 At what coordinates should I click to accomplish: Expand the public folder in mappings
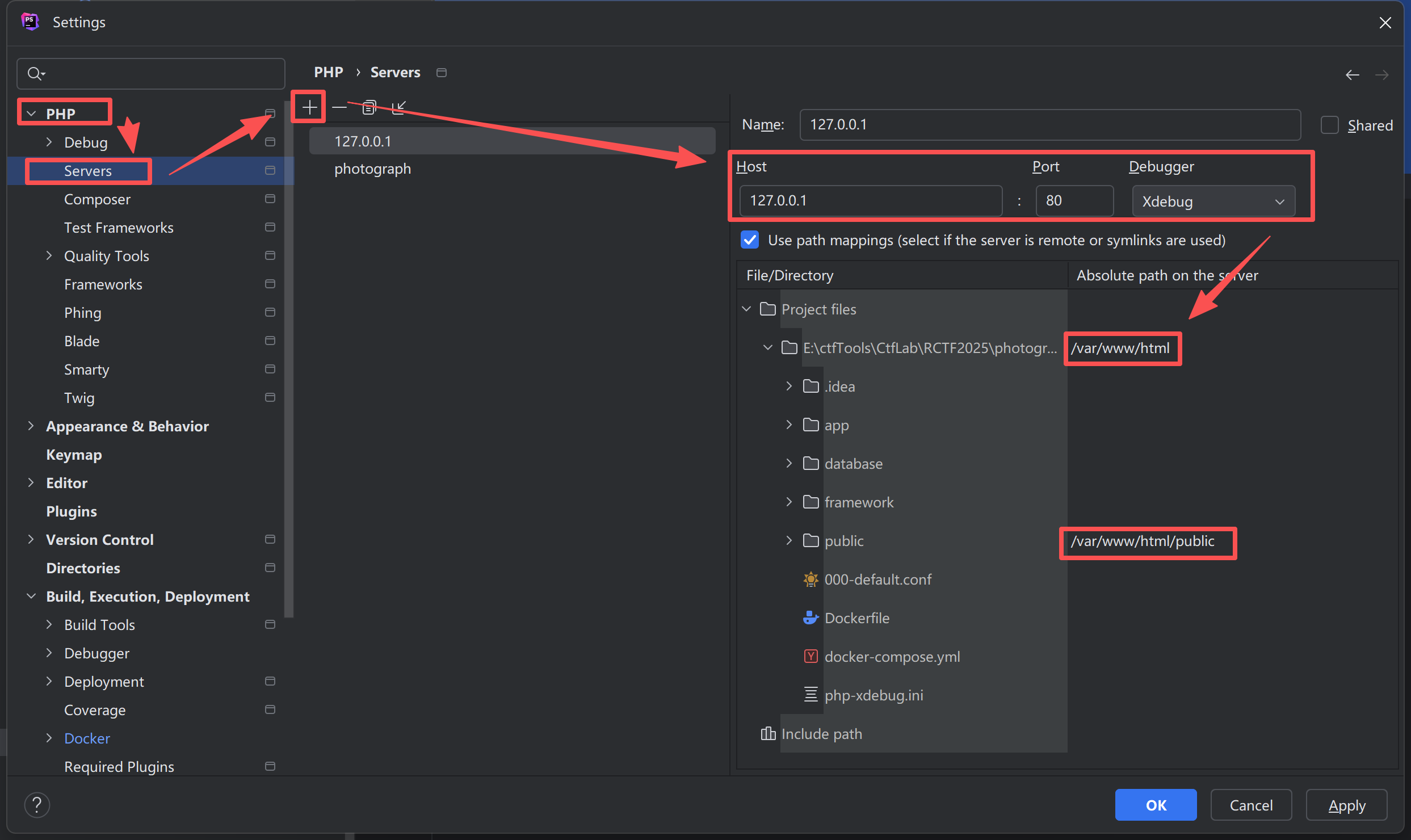coord(789,541)
